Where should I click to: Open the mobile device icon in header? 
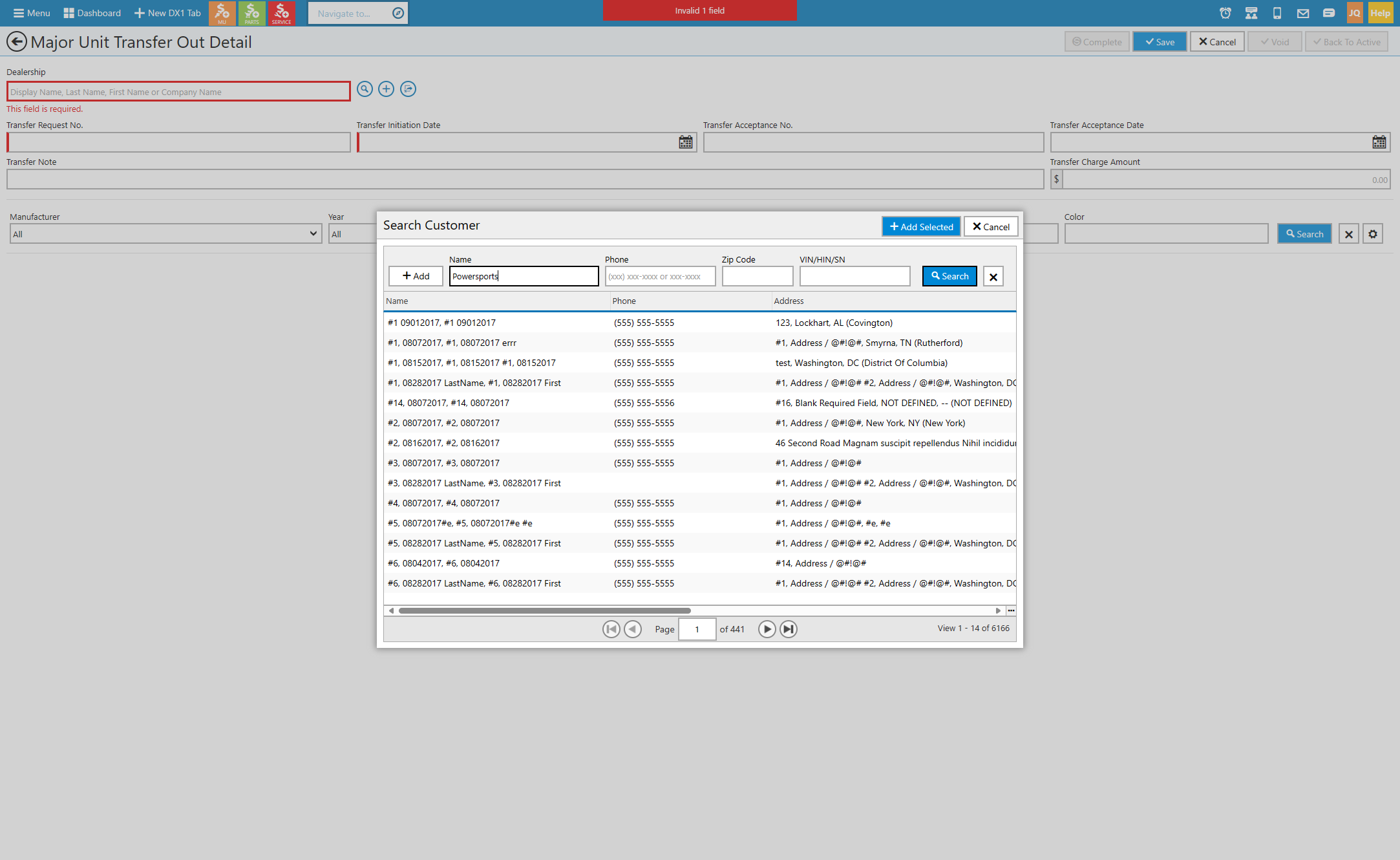(1277, 13)
